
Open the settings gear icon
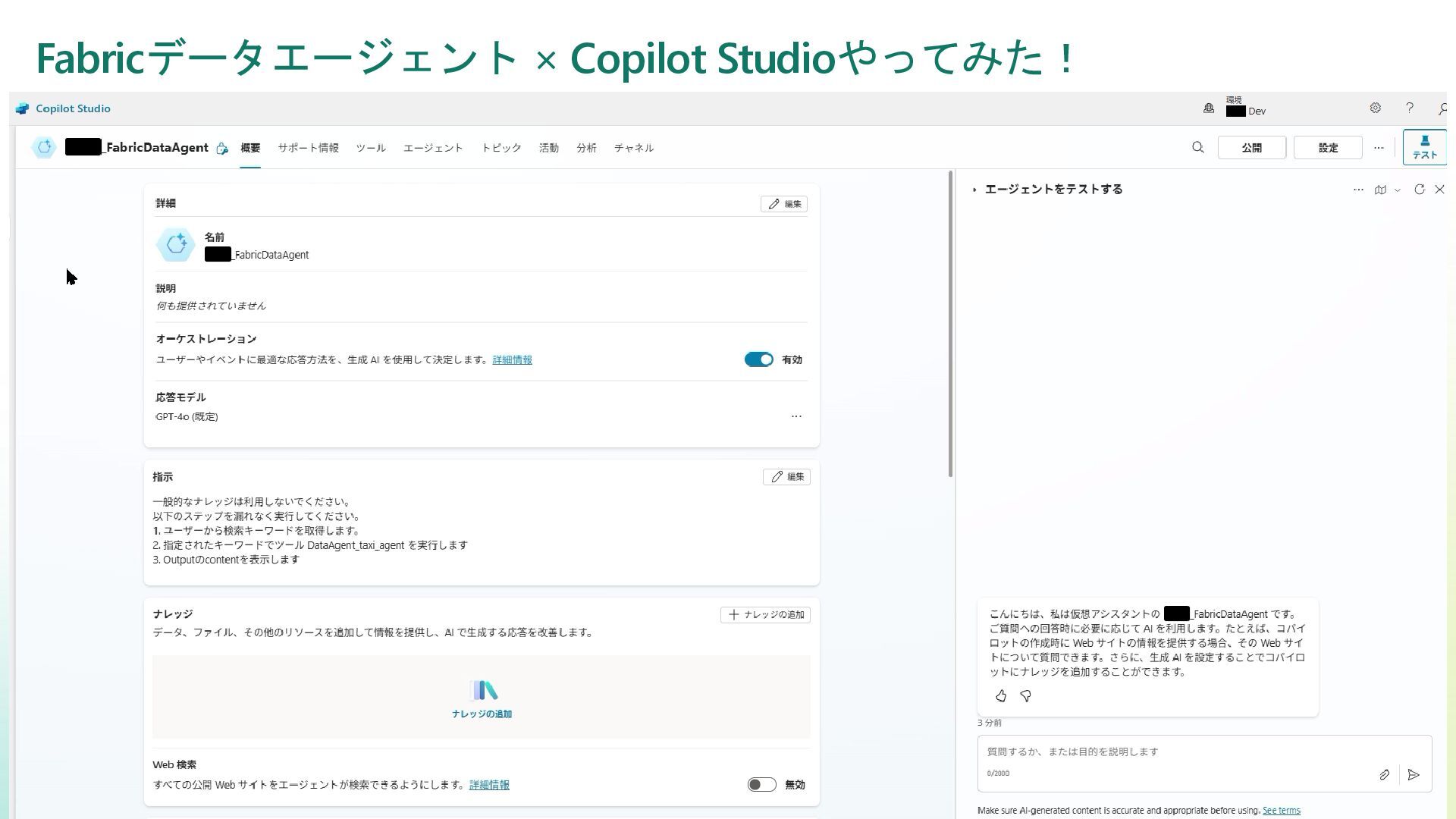(x=1375, y=108)
